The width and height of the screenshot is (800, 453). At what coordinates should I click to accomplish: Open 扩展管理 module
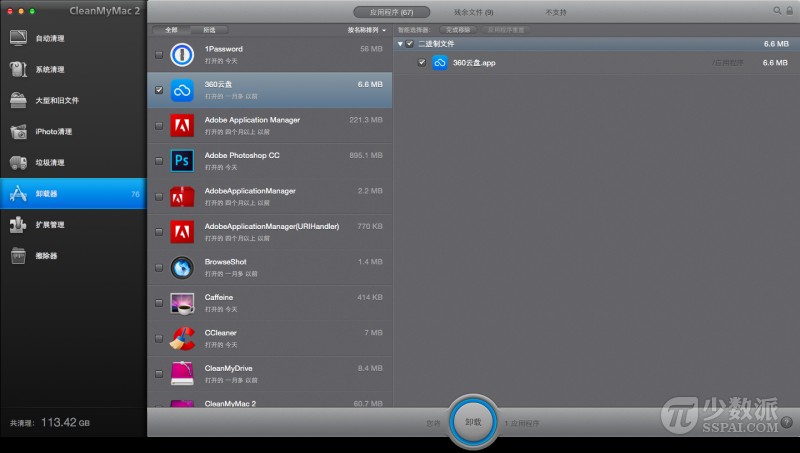coord(73,224)
